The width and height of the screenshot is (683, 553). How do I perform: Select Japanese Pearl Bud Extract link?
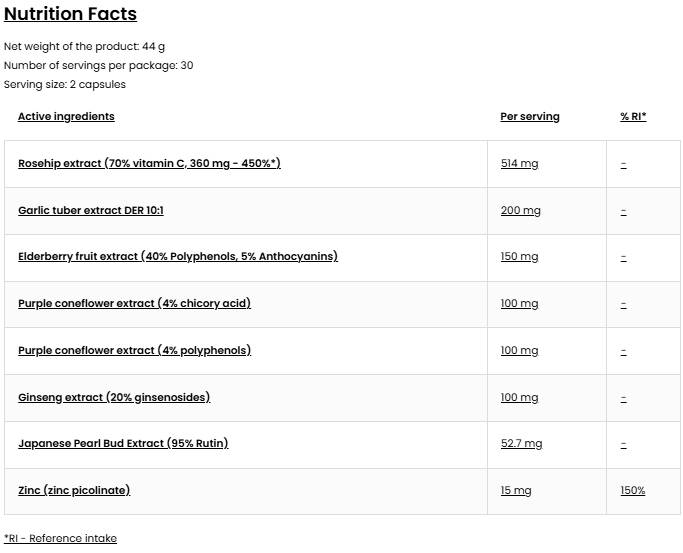click(x=123, y=443)
